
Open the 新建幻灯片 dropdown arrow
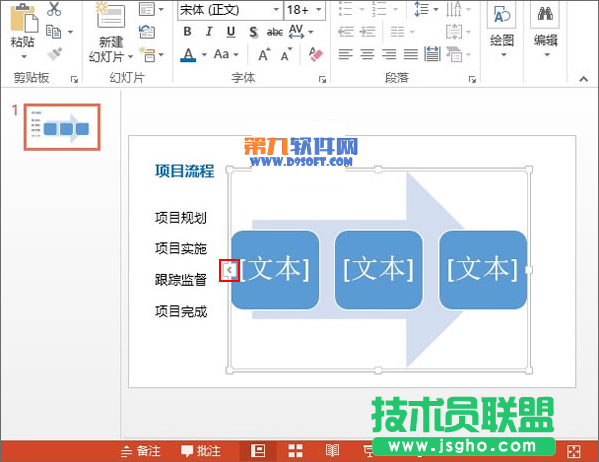[130, 57]
